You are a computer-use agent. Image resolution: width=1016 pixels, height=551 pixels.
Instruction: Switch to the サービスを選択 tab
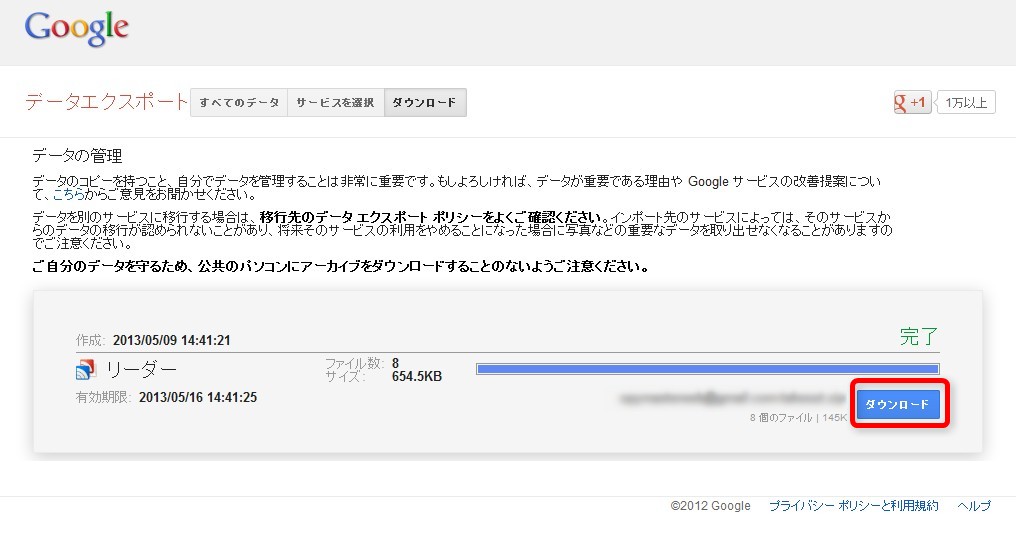(336, 102)
